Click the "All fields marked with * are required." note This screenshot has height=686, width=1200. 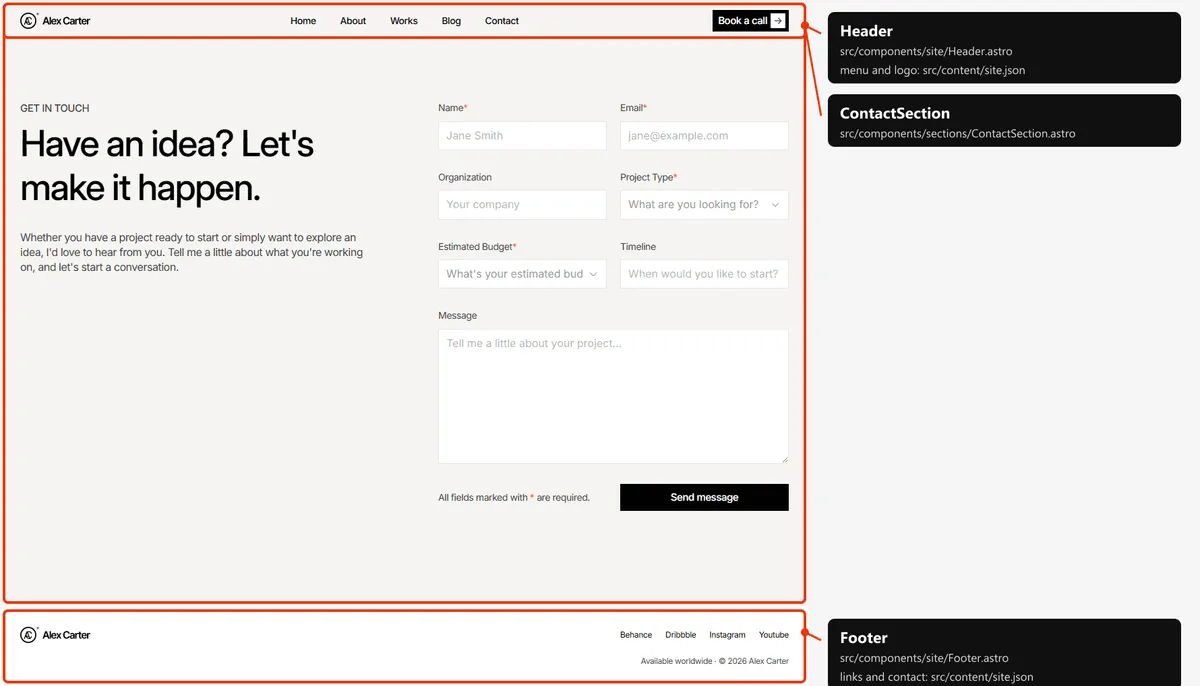[x=514, y=497]
